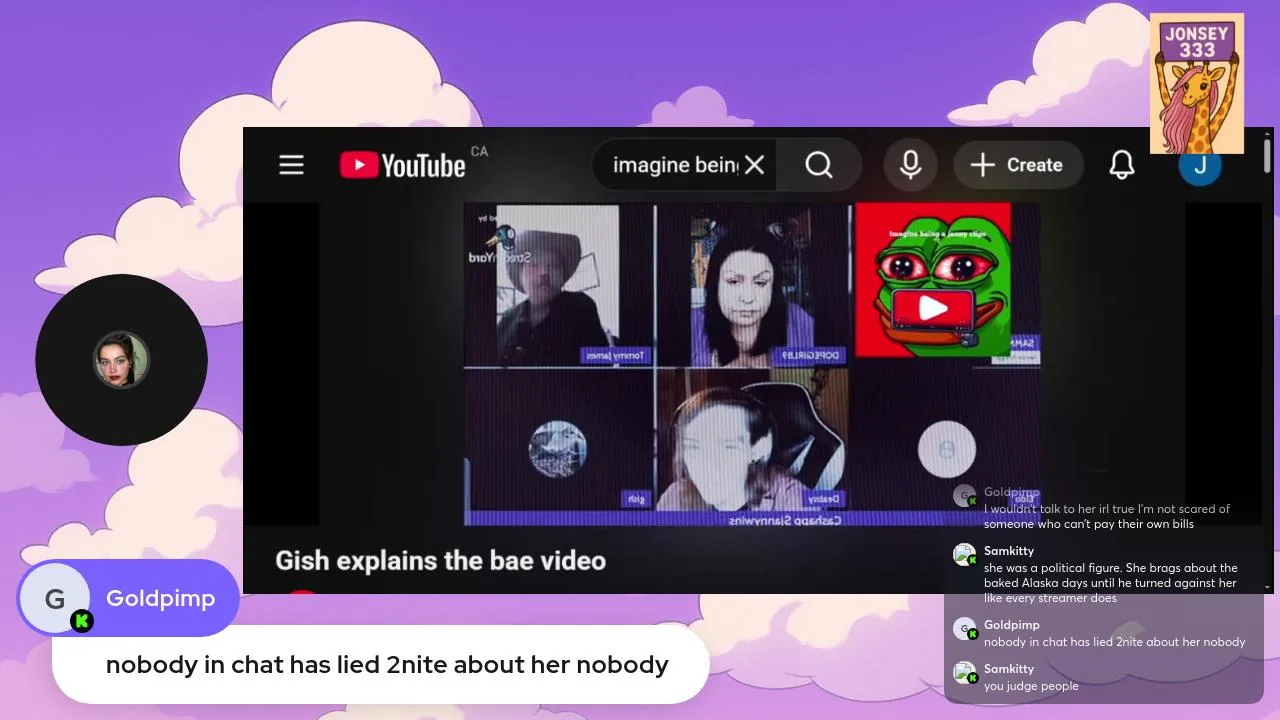Click Samkitty's 'you judge people' chat message
The image size is (1280, 720).
point(1031,686)
